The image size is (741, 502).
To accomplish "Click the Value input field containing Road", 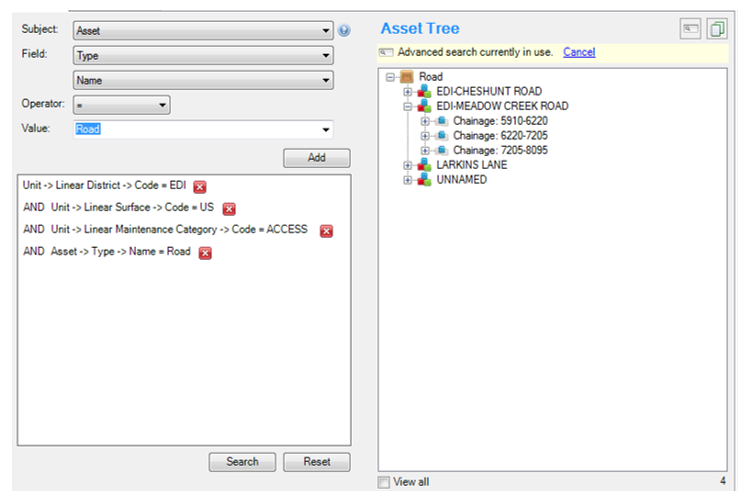I will 195,129.
